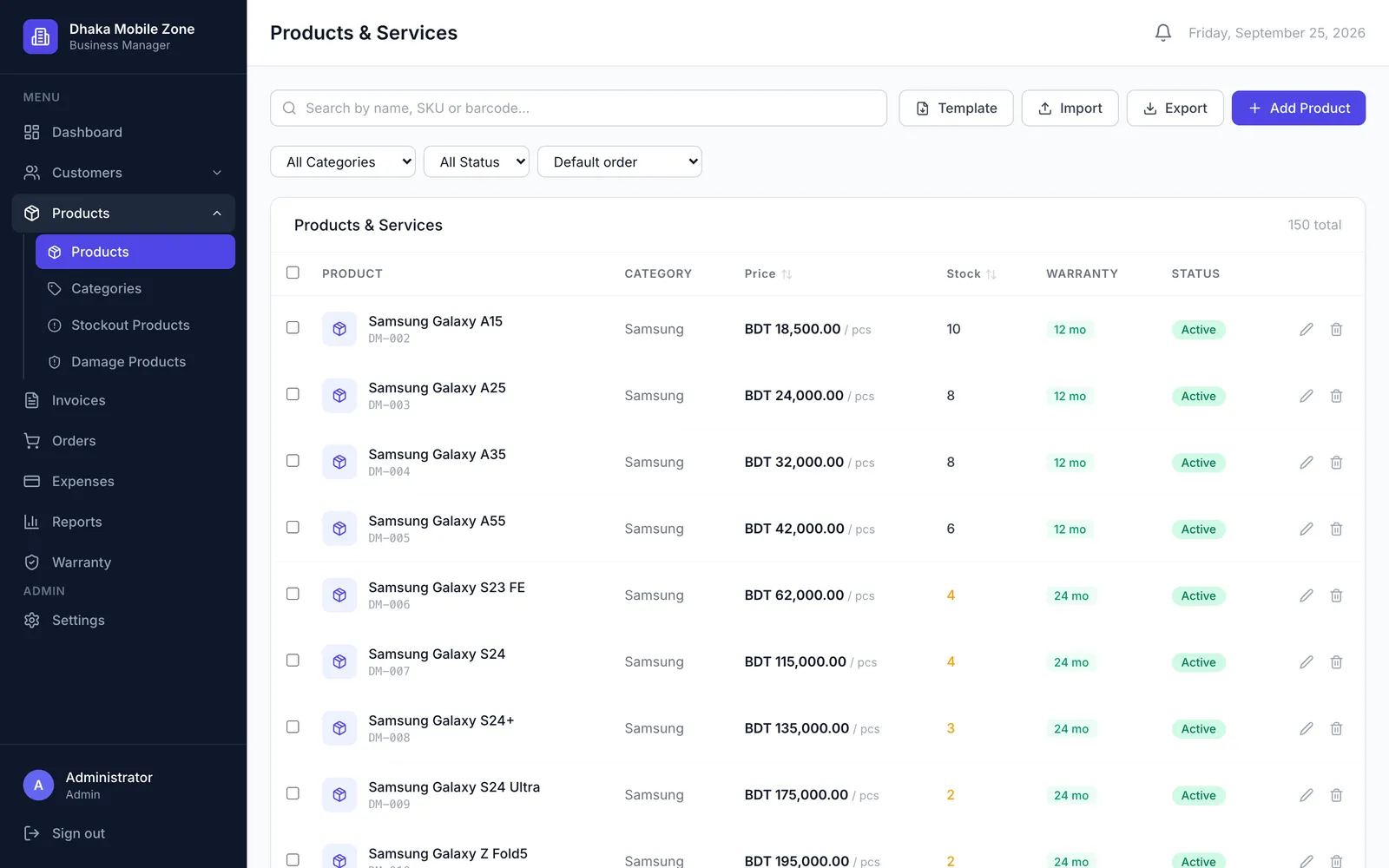Open the notifications bell
This screenshot has height=868, width=1389.
tap(1163, 33)
